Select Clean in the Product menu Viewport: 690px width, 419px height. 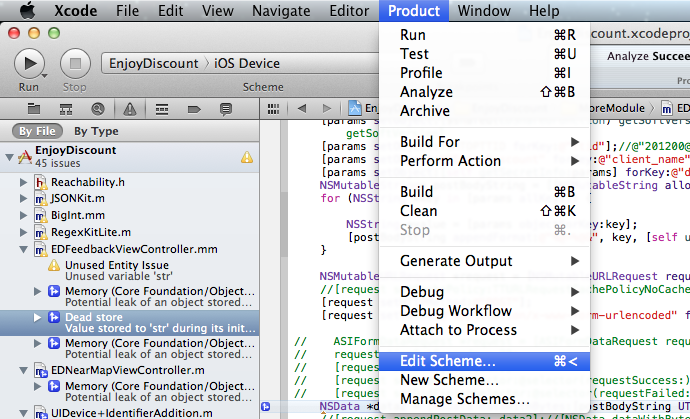[418, 211]
